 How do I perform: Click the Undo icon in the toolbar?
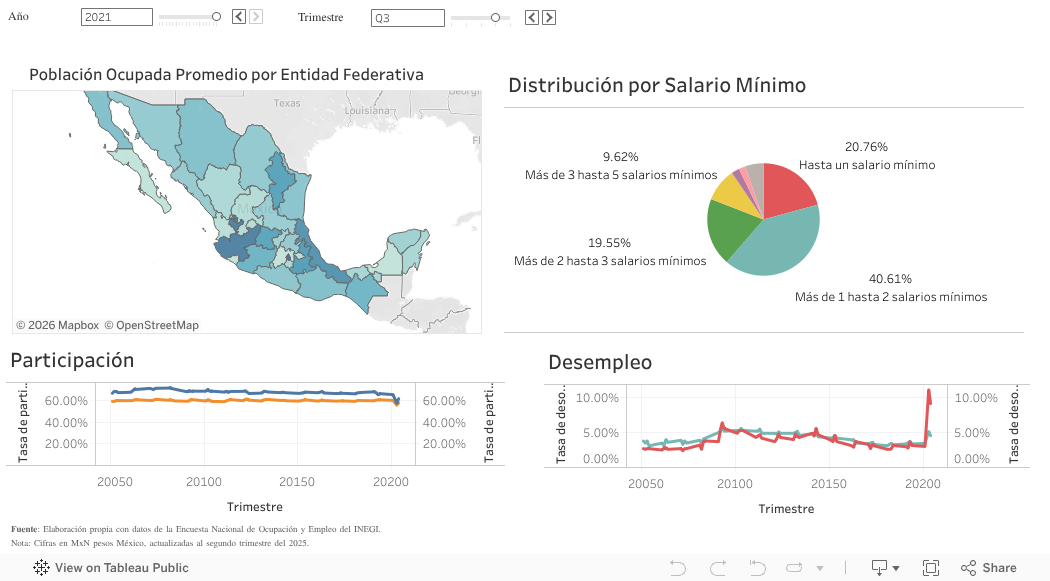click(678, 568)
